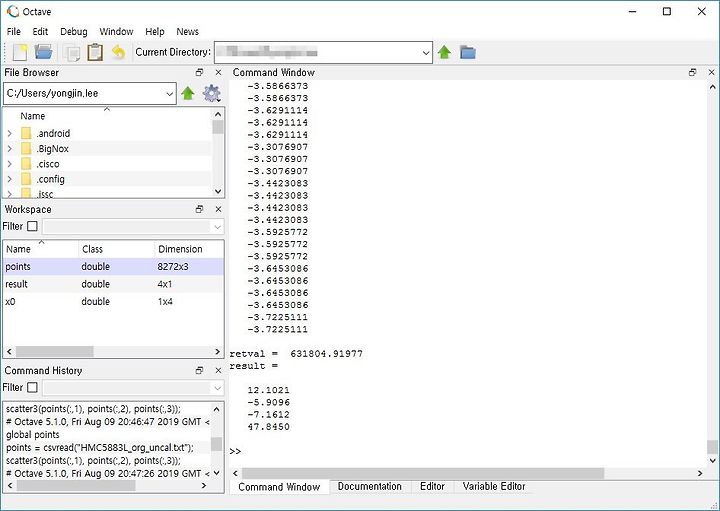Go one directory up in toolbar

click(444, 52)
